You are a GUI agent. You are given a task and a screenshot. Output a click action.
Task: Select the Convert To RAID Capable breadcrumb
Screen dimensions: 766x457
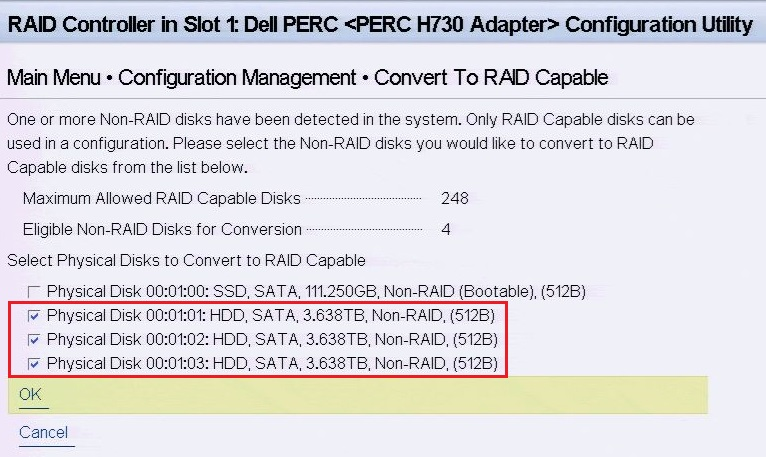491,77
